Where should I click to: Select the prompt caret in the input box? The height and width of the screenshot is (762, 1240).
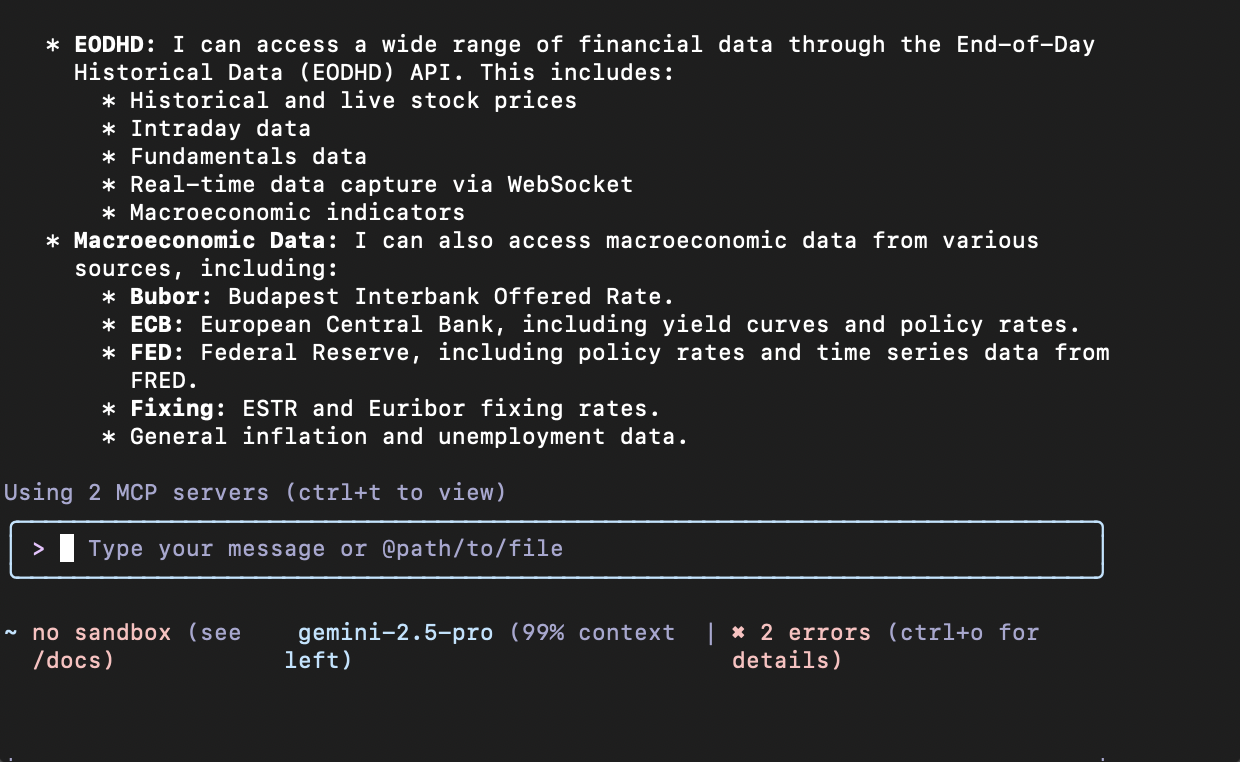point(40,548)
